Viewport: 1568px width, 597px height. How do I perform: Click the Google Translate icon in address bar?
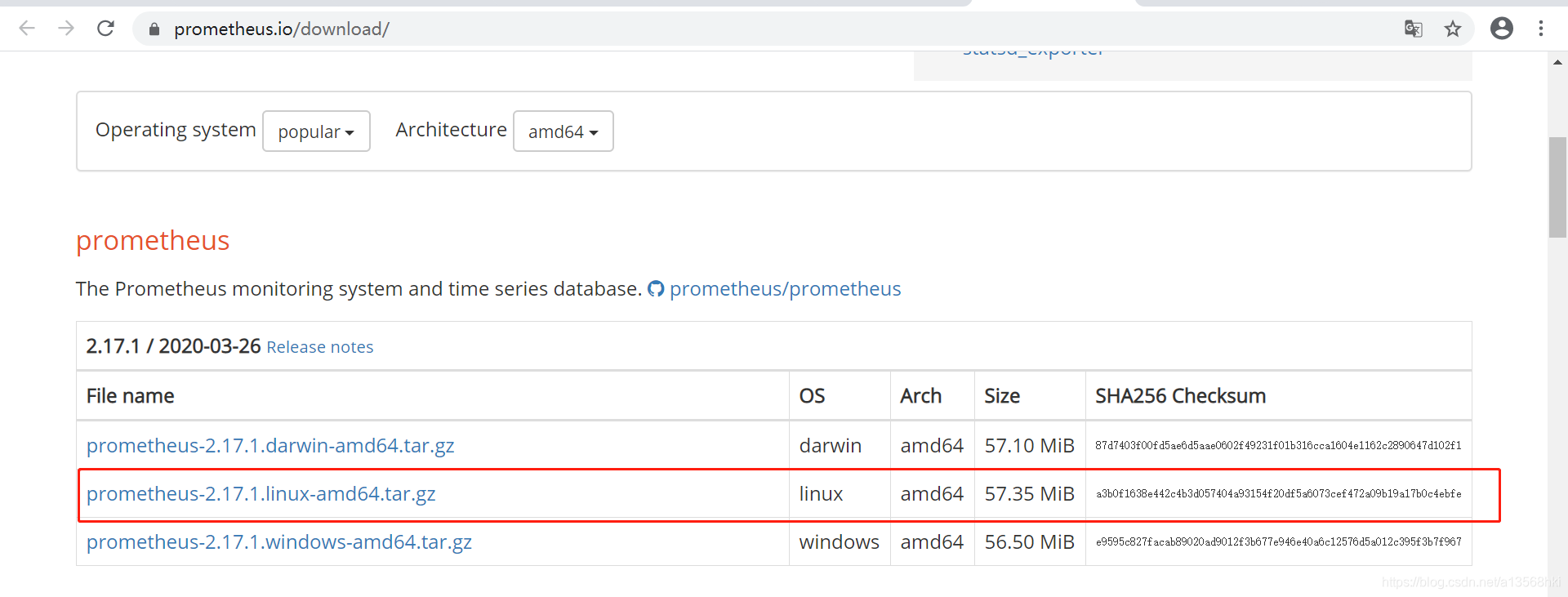[x=1414, y=29]
